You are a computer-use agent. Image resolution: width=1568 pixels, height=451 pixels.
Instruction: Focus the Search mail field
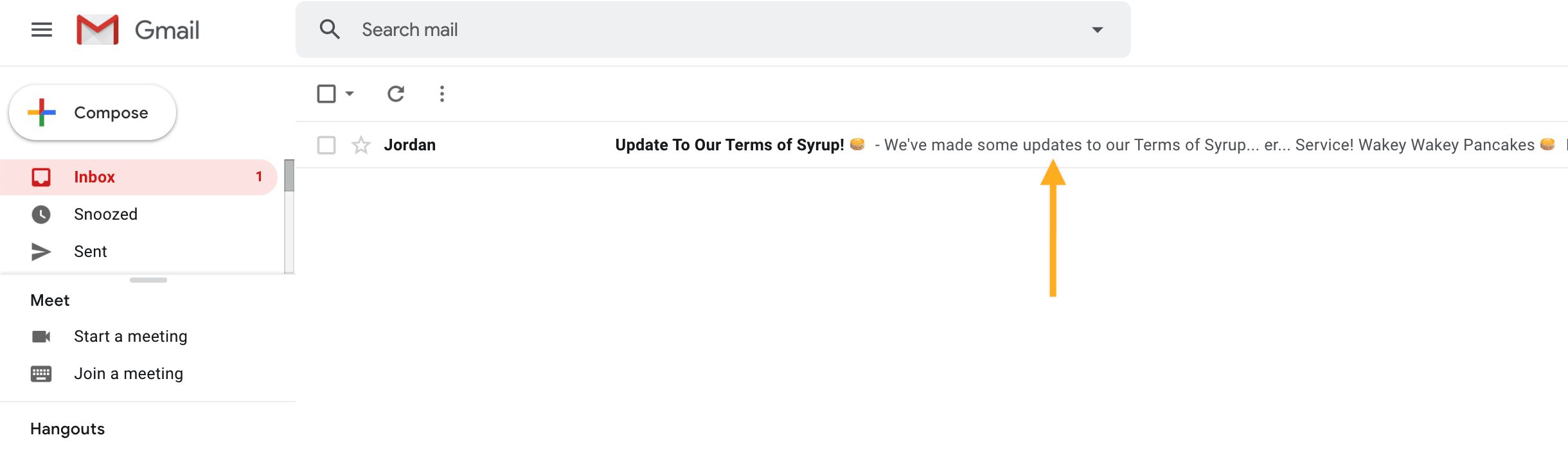coord(707,30)
